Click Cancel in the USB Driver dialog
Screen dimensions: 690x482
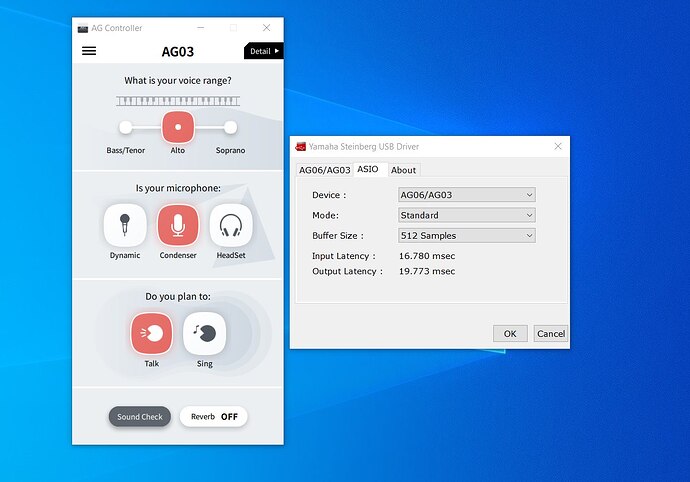551,334
